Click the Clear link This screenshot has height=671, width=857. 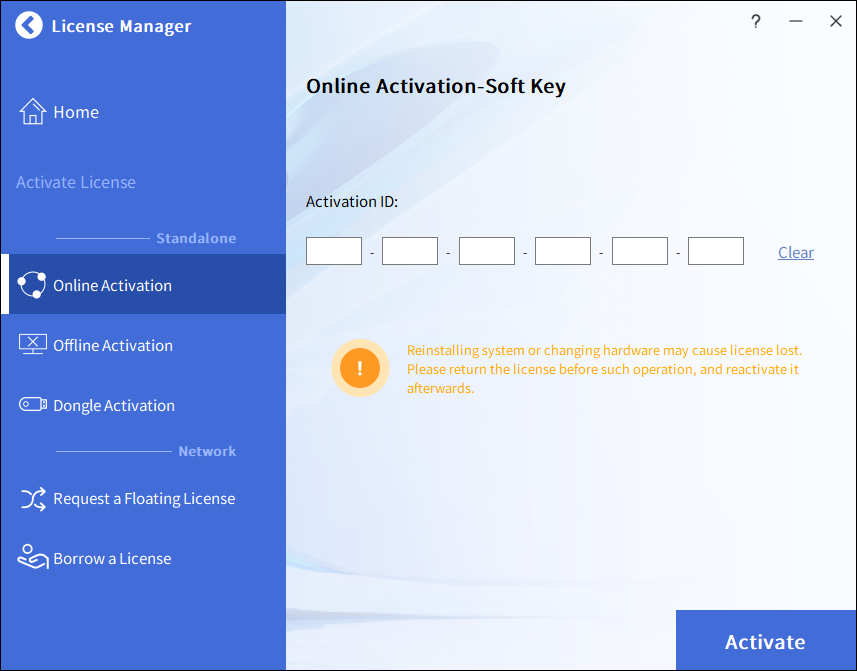(796, 252)
